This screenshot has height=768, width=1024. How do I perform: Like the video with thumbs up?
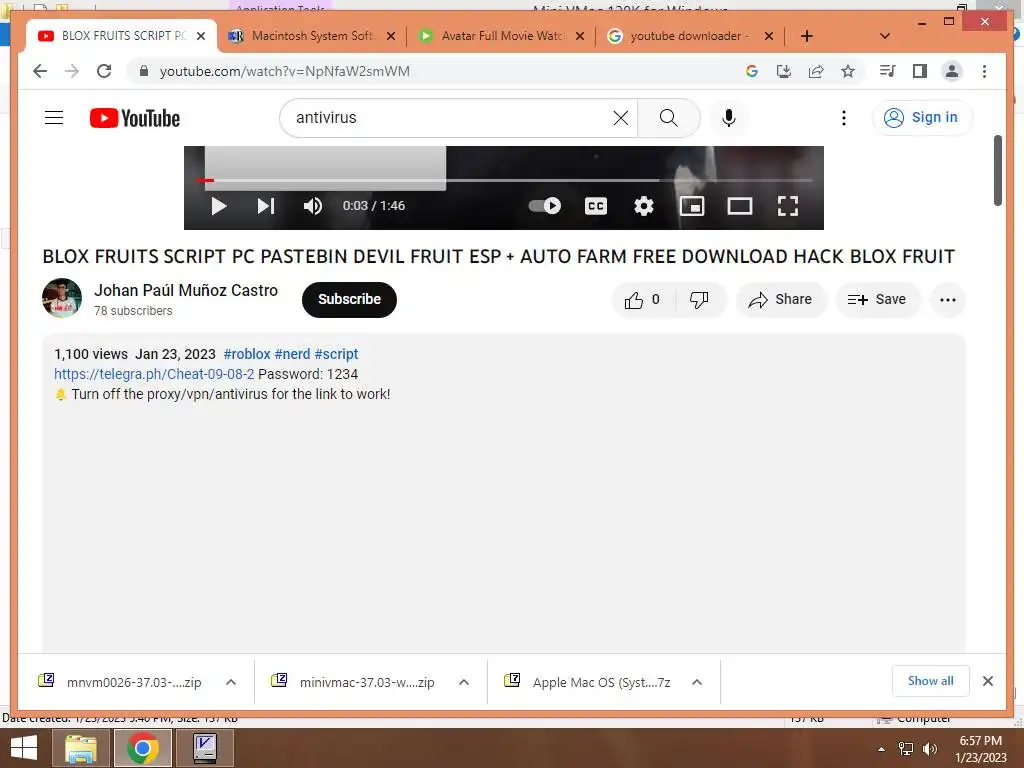click(643, 300)
